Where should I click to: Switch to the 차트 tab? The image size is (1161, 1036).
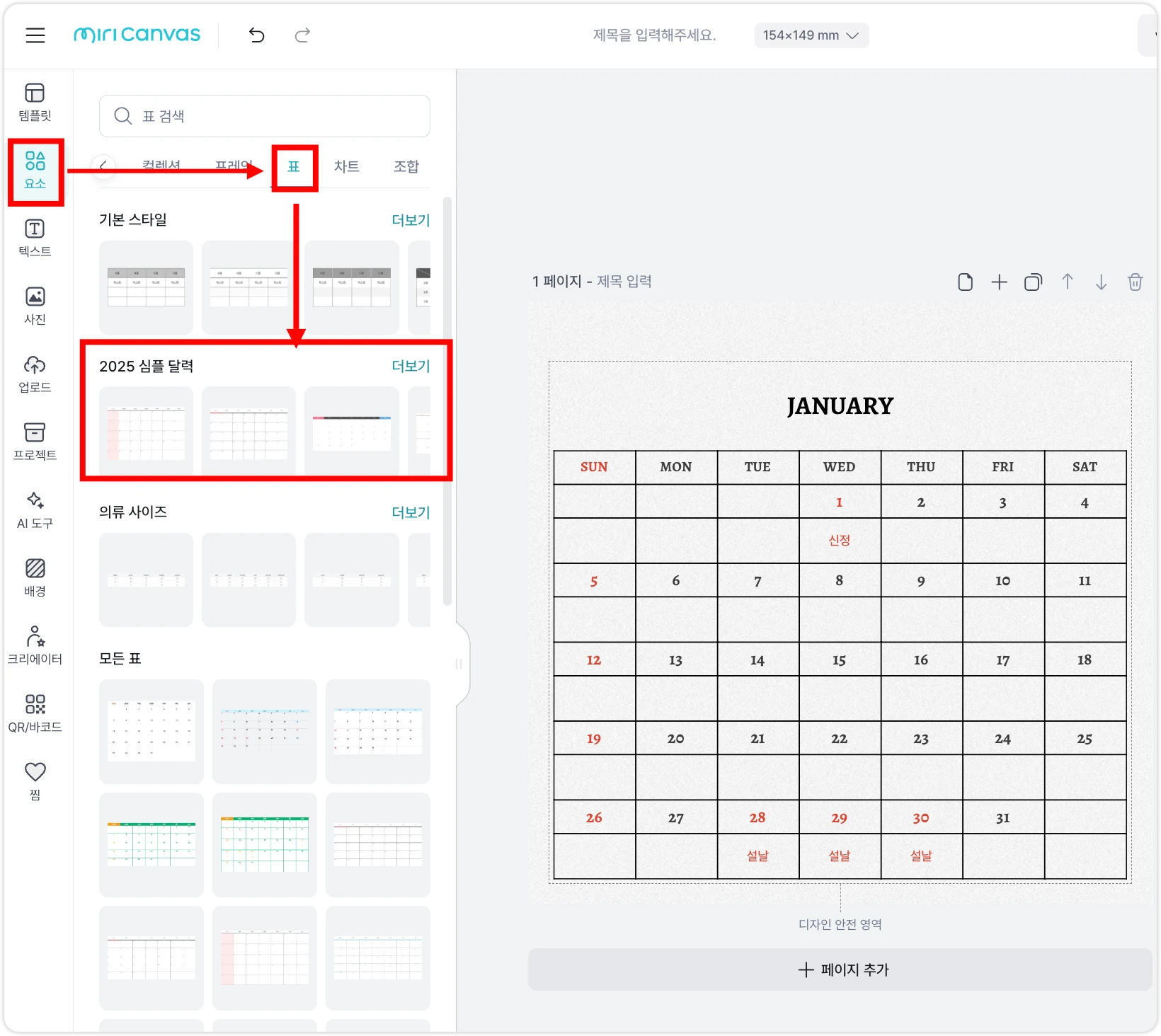tap(346, 166)
